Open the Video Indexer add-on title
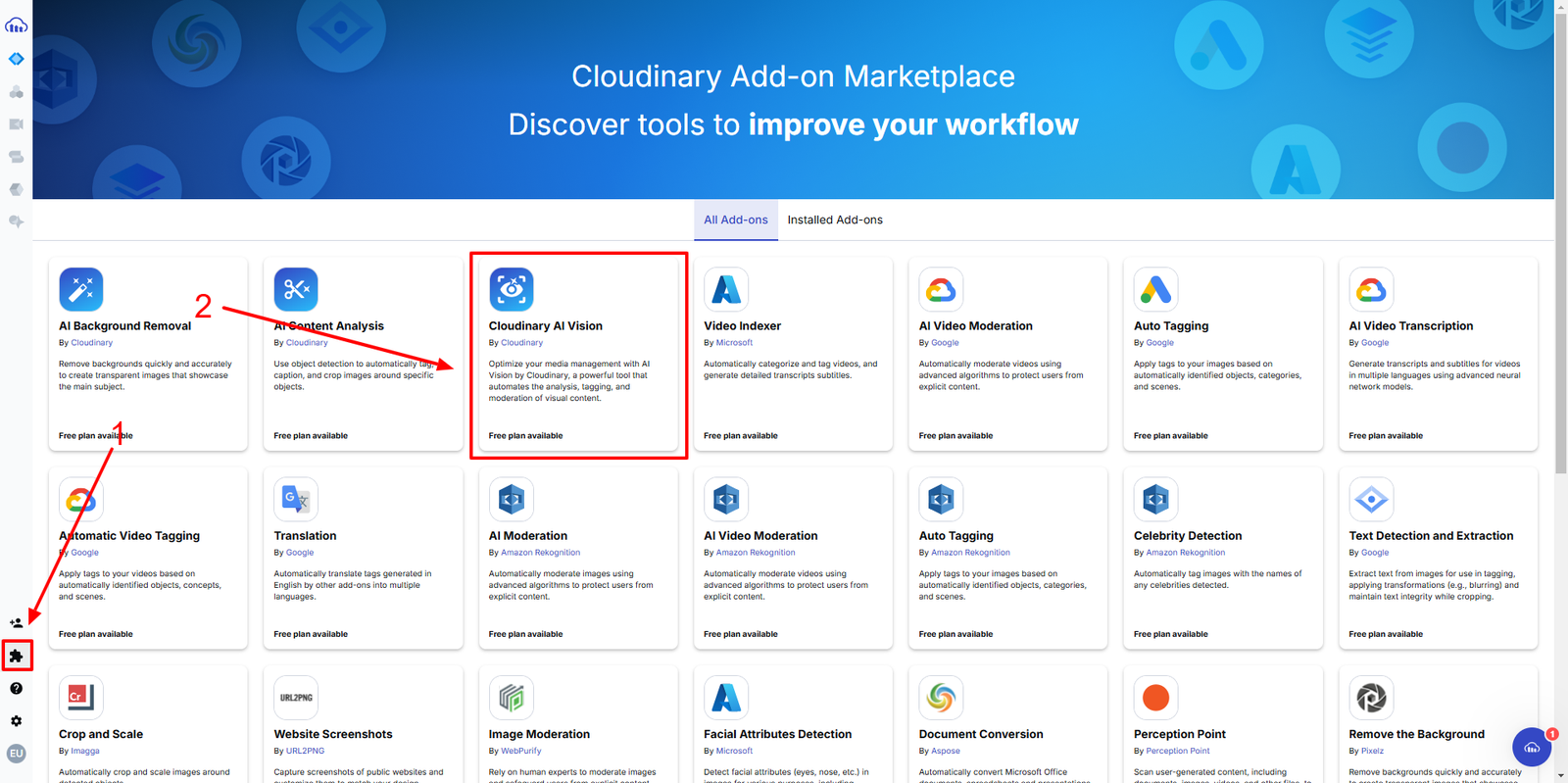1568x783 pixels. (x=742, y=325)
